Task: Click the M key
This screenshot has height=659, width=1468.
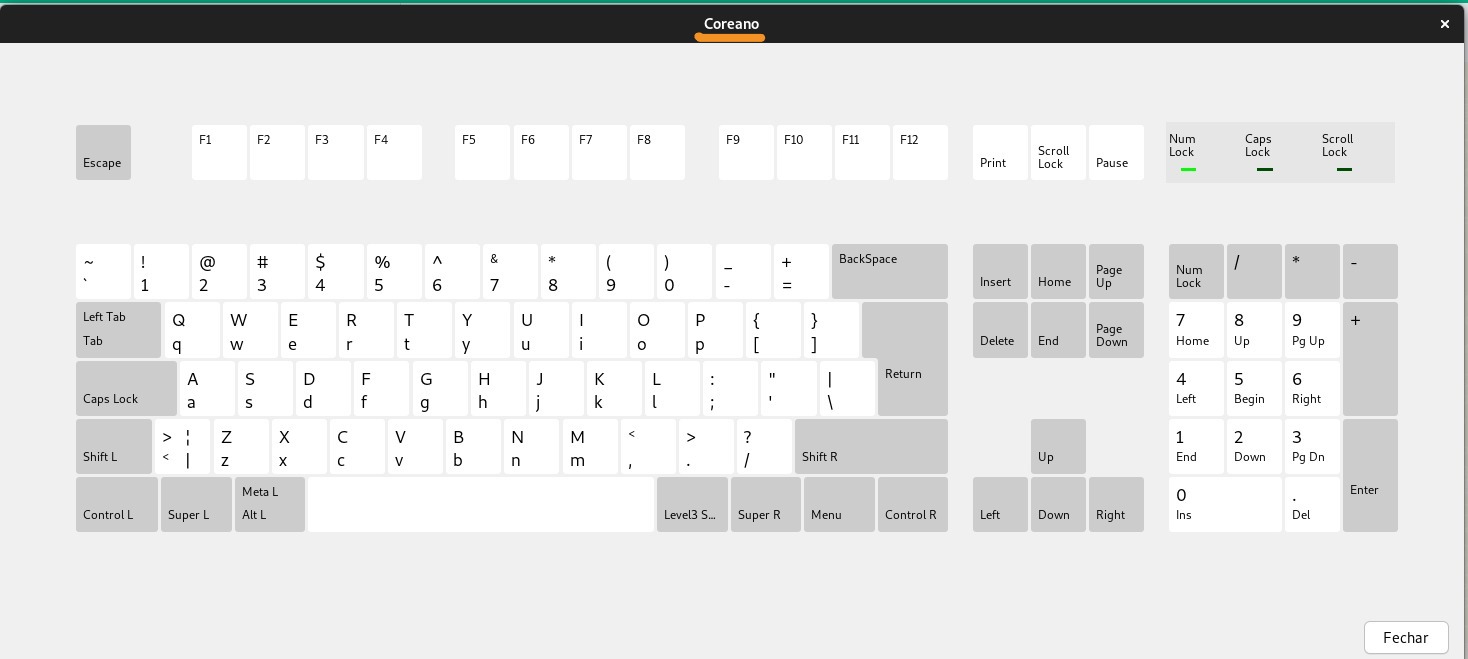Action: coord(589,446)
